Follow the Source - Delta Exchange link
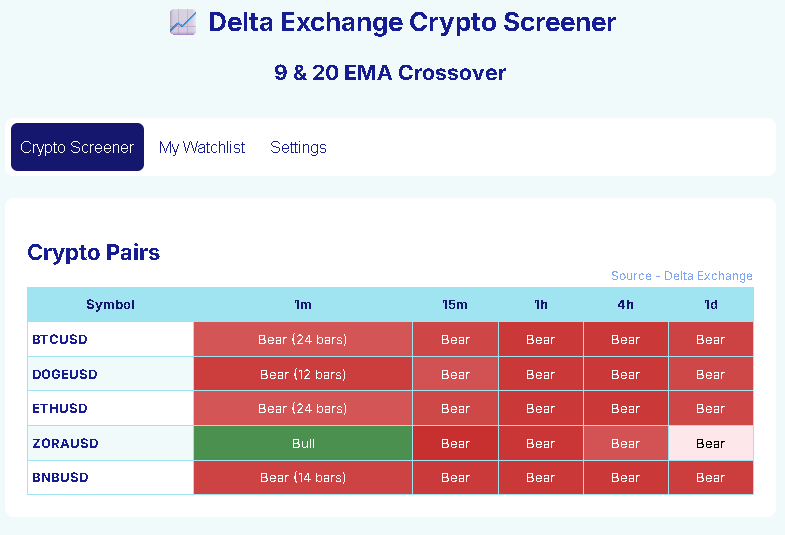Image resolution: width=785 pixels, height=535 pixels. pyautogui.click(x=681, y=276)
